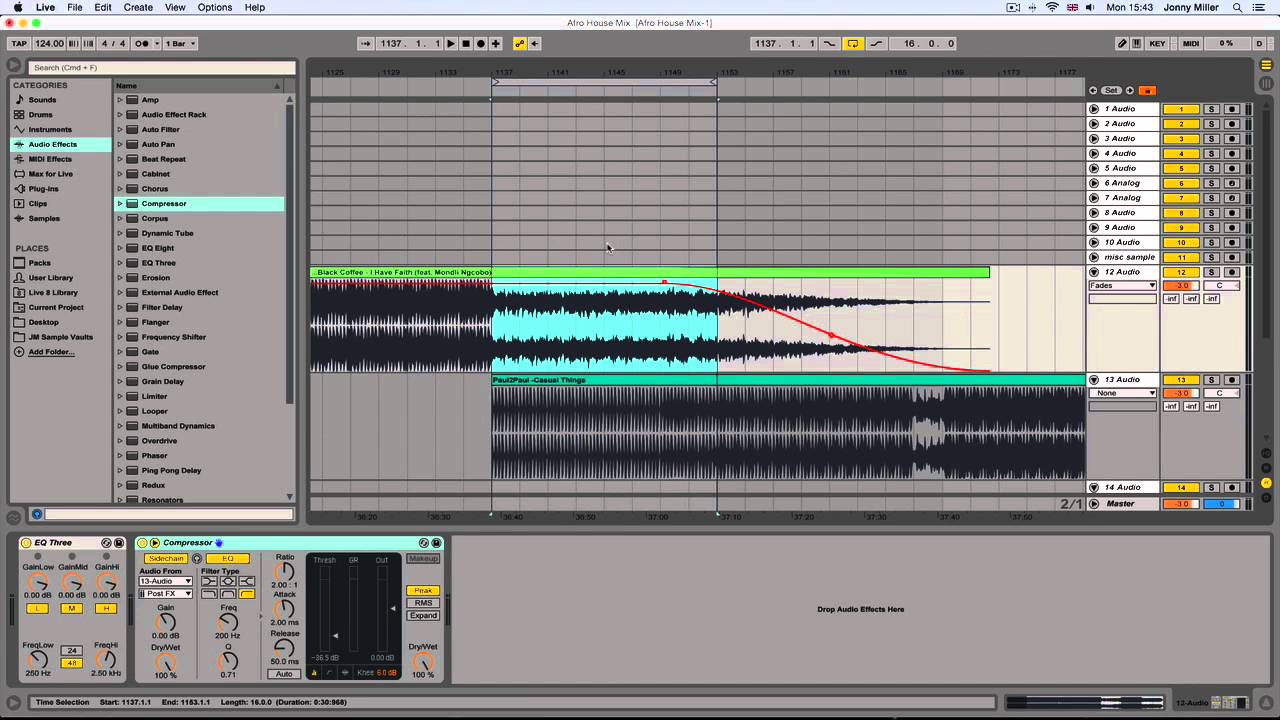Arm the global Record button
1280x720 pixels.
[x=481, y=43]
